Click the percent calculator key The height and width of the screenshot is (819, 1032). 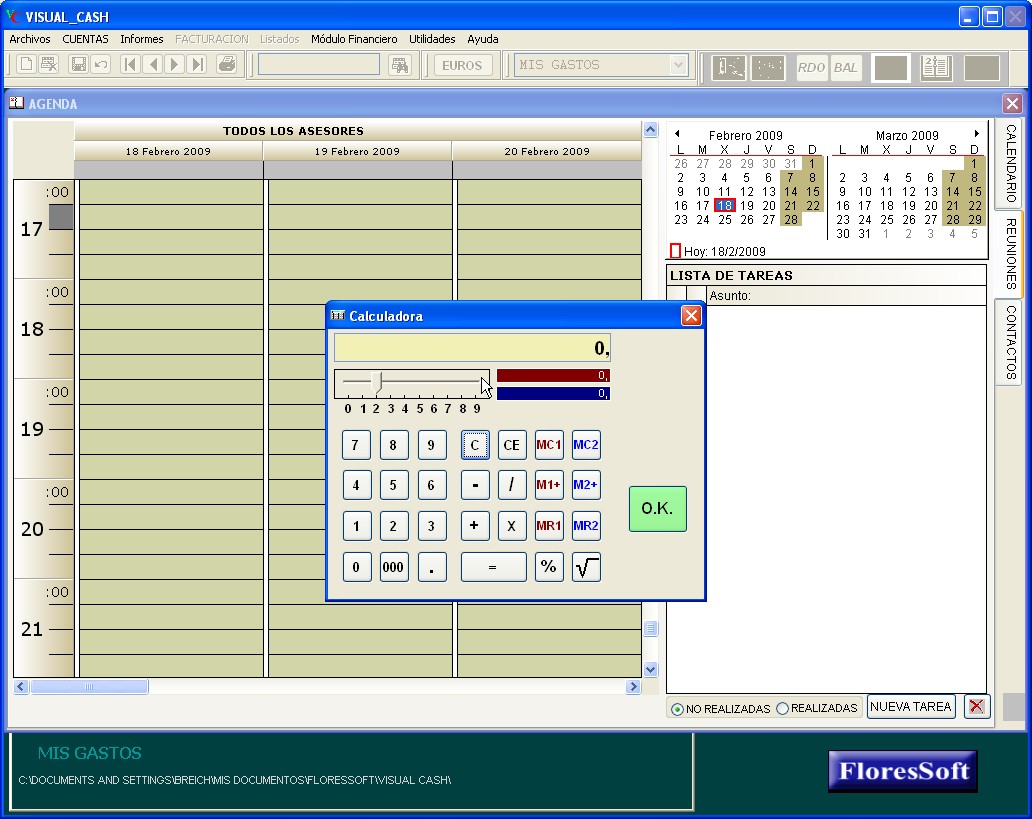pyautogui.click(x=549, y=567)
